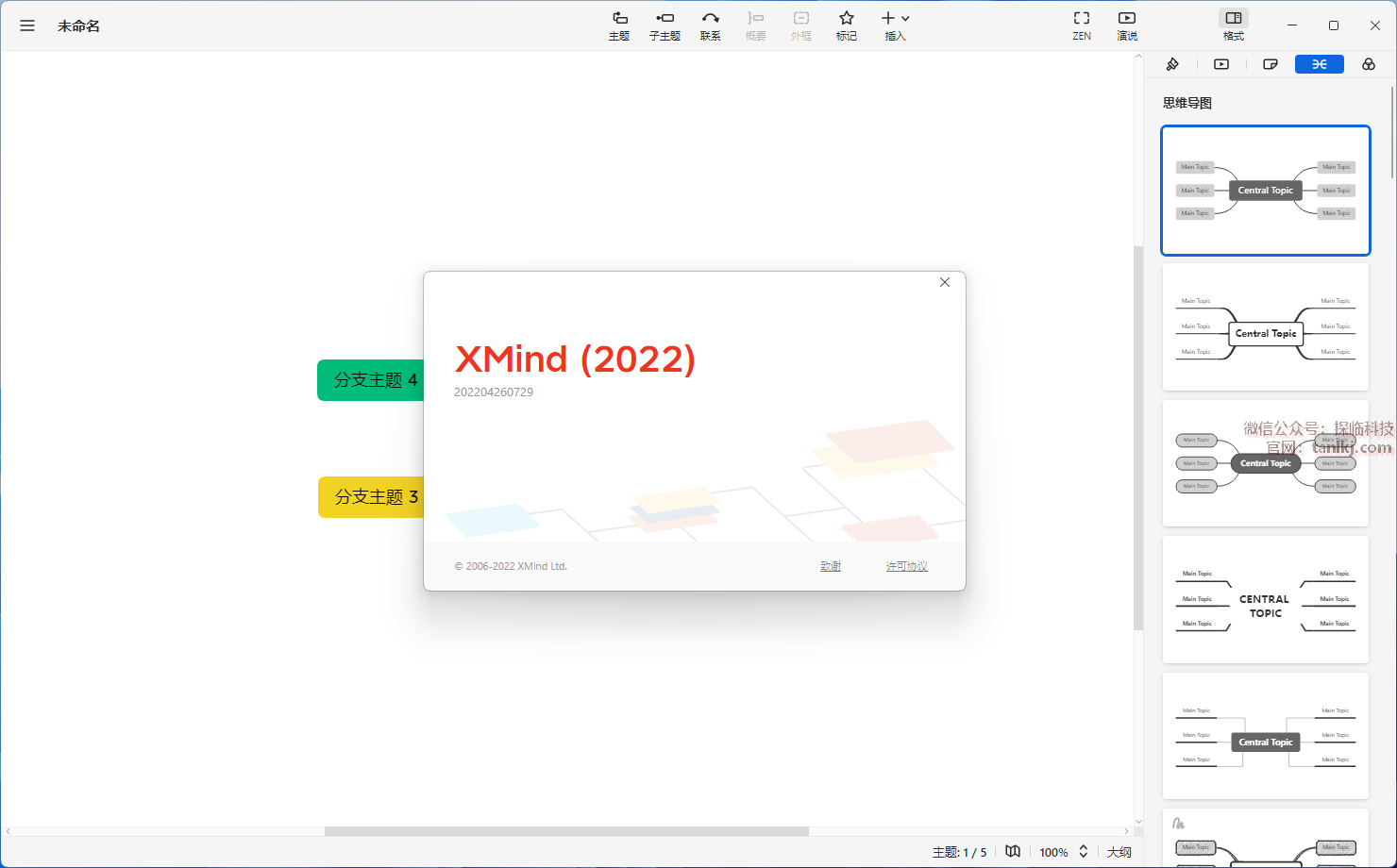Choose the selected gray Central Topic structure
This screenshot has width=1397, height=868.
point(1266,191)
